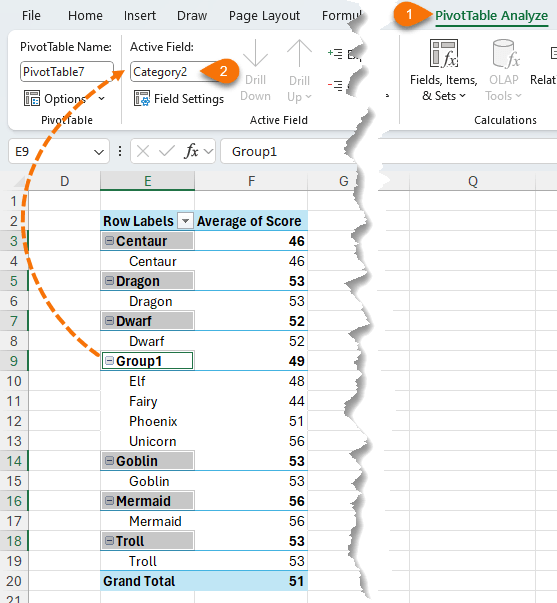Select the Fairy score value 44

click(x=251, y=401)
